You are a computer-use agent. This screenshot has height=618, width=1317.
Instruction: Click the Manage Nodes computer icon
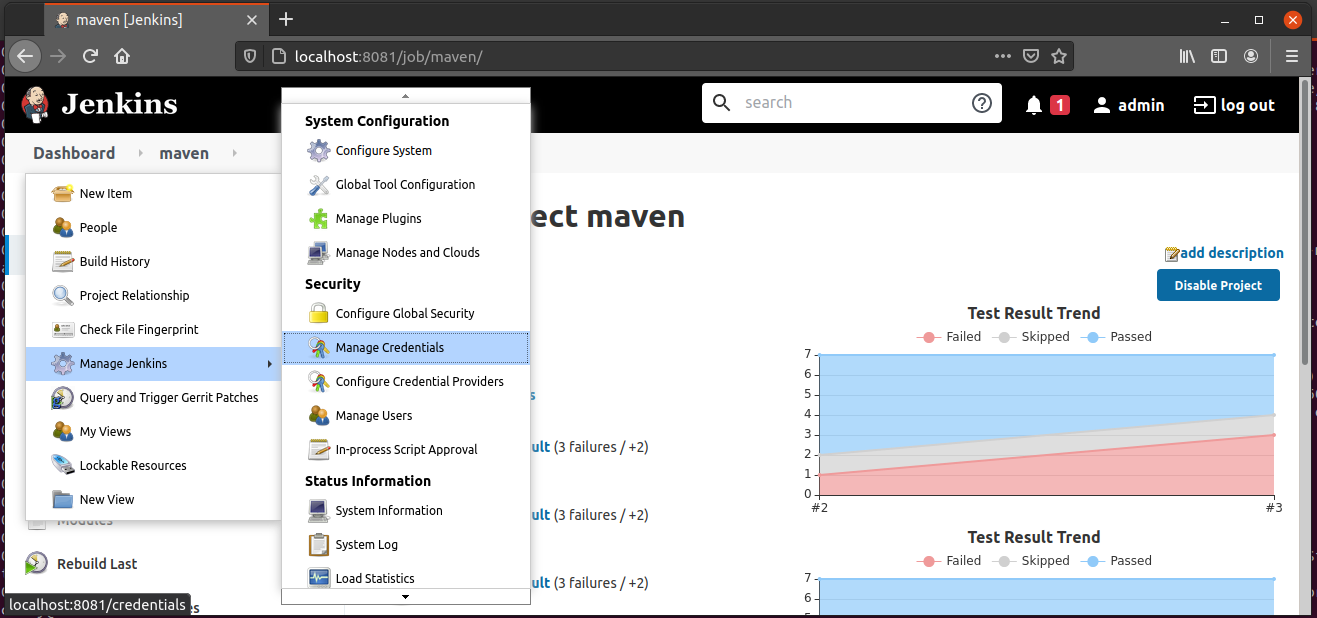point(319,252)
